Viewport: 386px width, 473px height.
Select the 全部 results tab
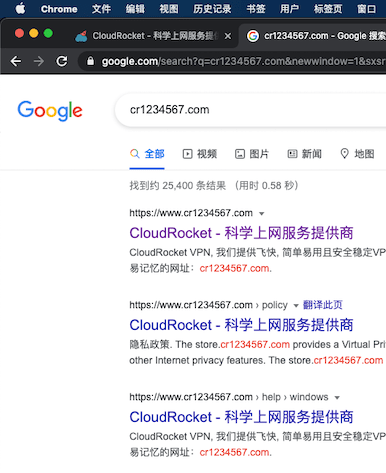pyautogui.click(x=147, y=154)
